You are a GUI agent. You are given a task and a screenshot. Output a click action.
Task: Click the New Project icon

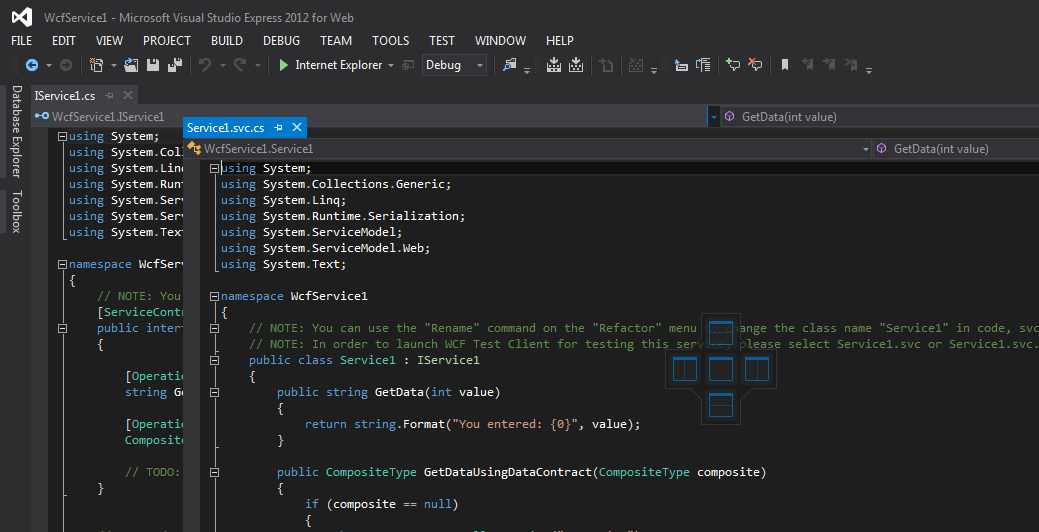click(97, 65)
